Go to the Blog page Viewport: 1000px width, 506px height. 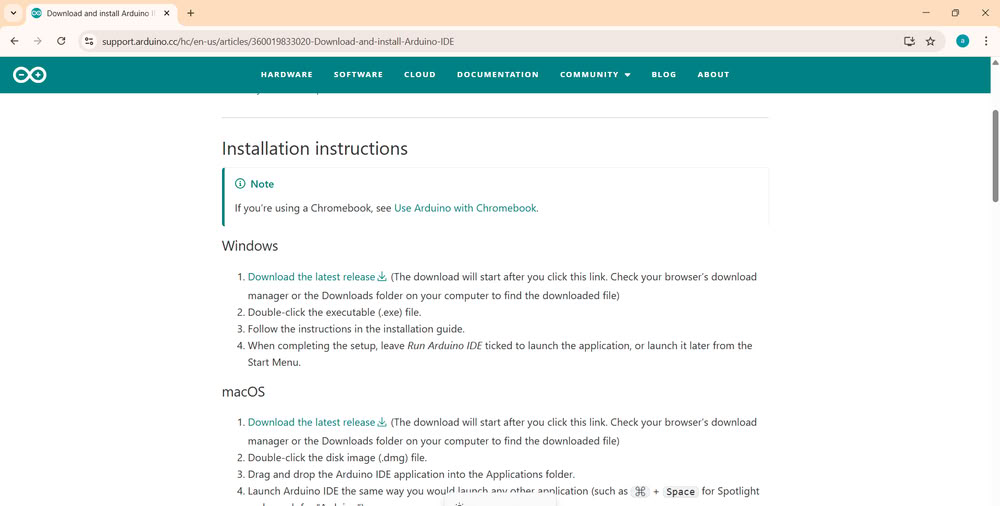[663, 75]
